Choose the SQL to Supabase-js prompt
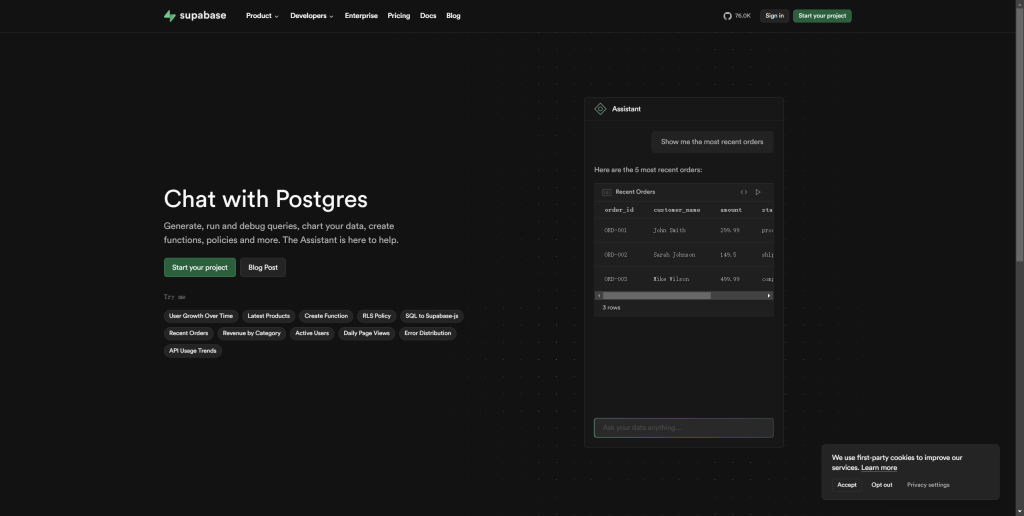1024x516 pixels. coord(432,316)
